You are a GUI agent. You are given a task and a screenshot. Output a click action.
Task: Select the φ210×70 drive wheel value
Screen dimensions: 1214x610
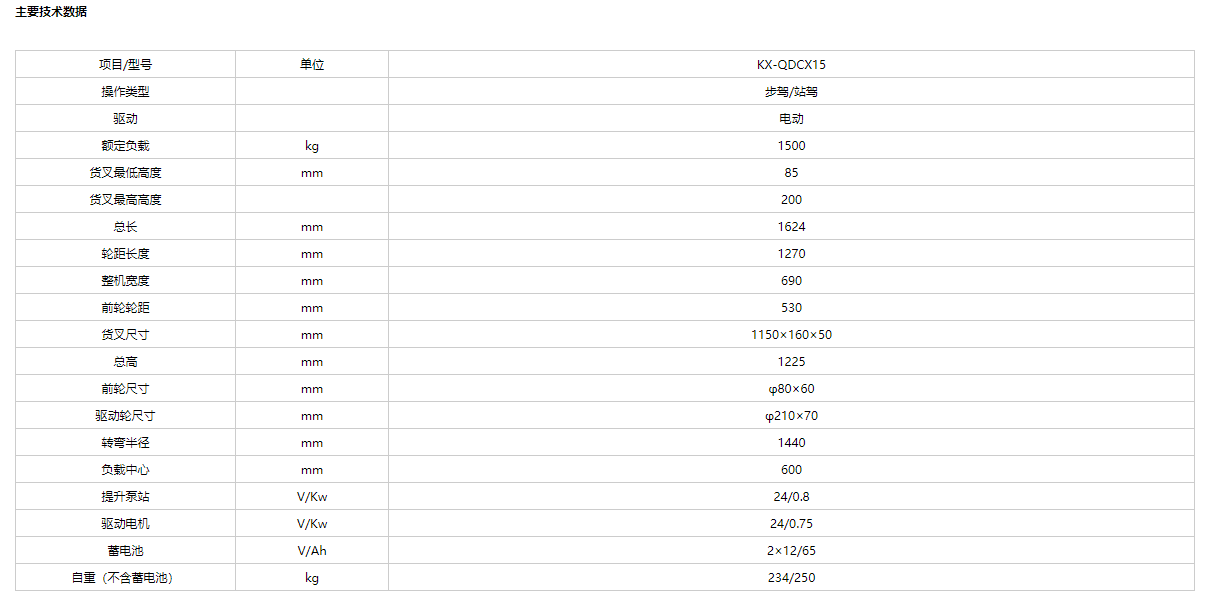pos(791,415)
